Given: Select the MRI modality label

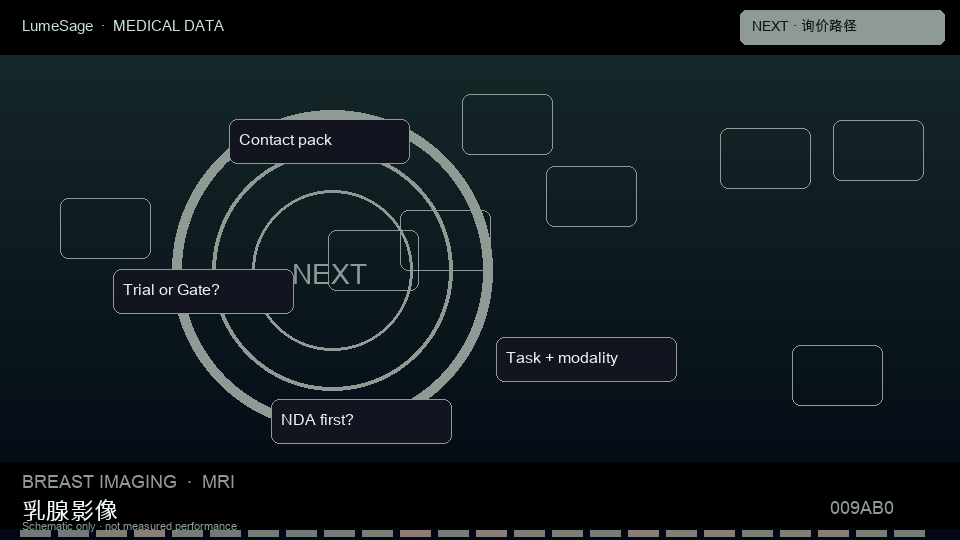Looking at the screenshot, I should click(x=218, y=482).
